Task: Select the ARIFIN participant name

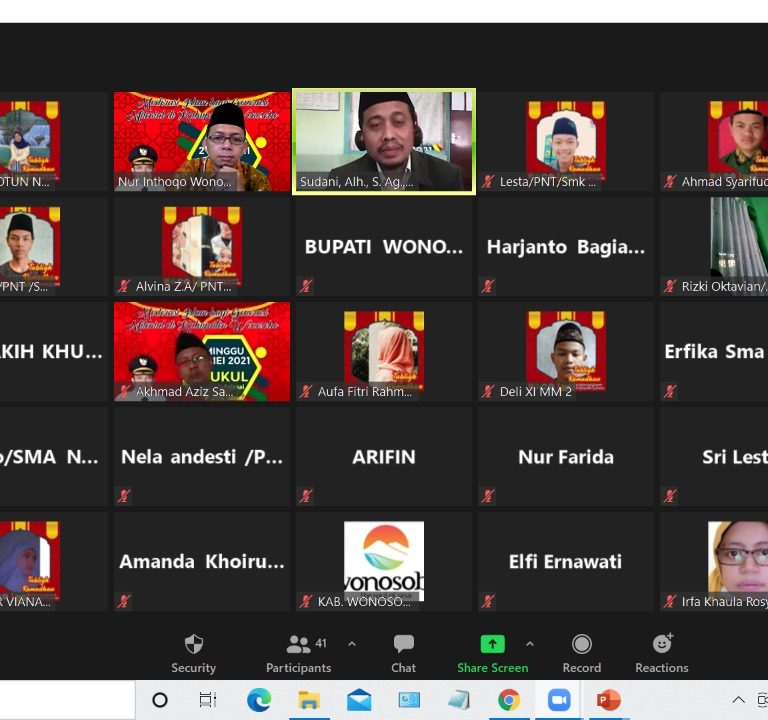Action: [x=384, y=457]
